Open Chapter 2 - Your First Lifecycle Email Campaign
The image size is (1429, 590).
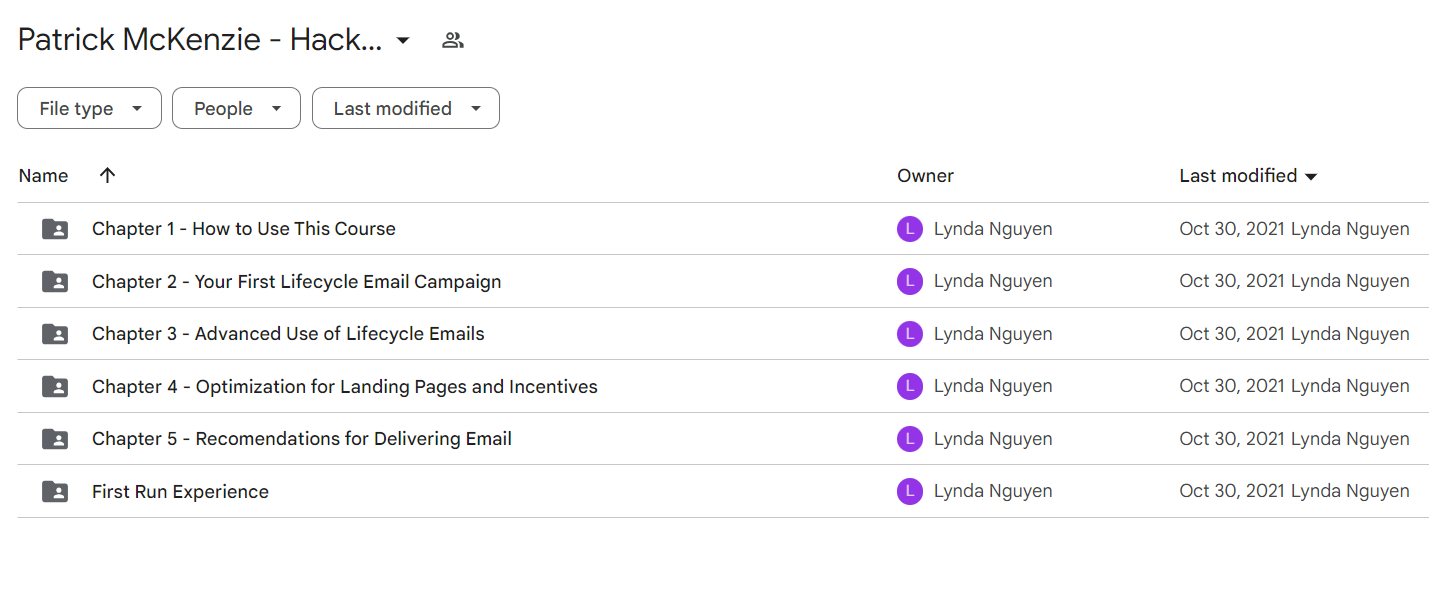pyautogui.click(x=297, y=282)
